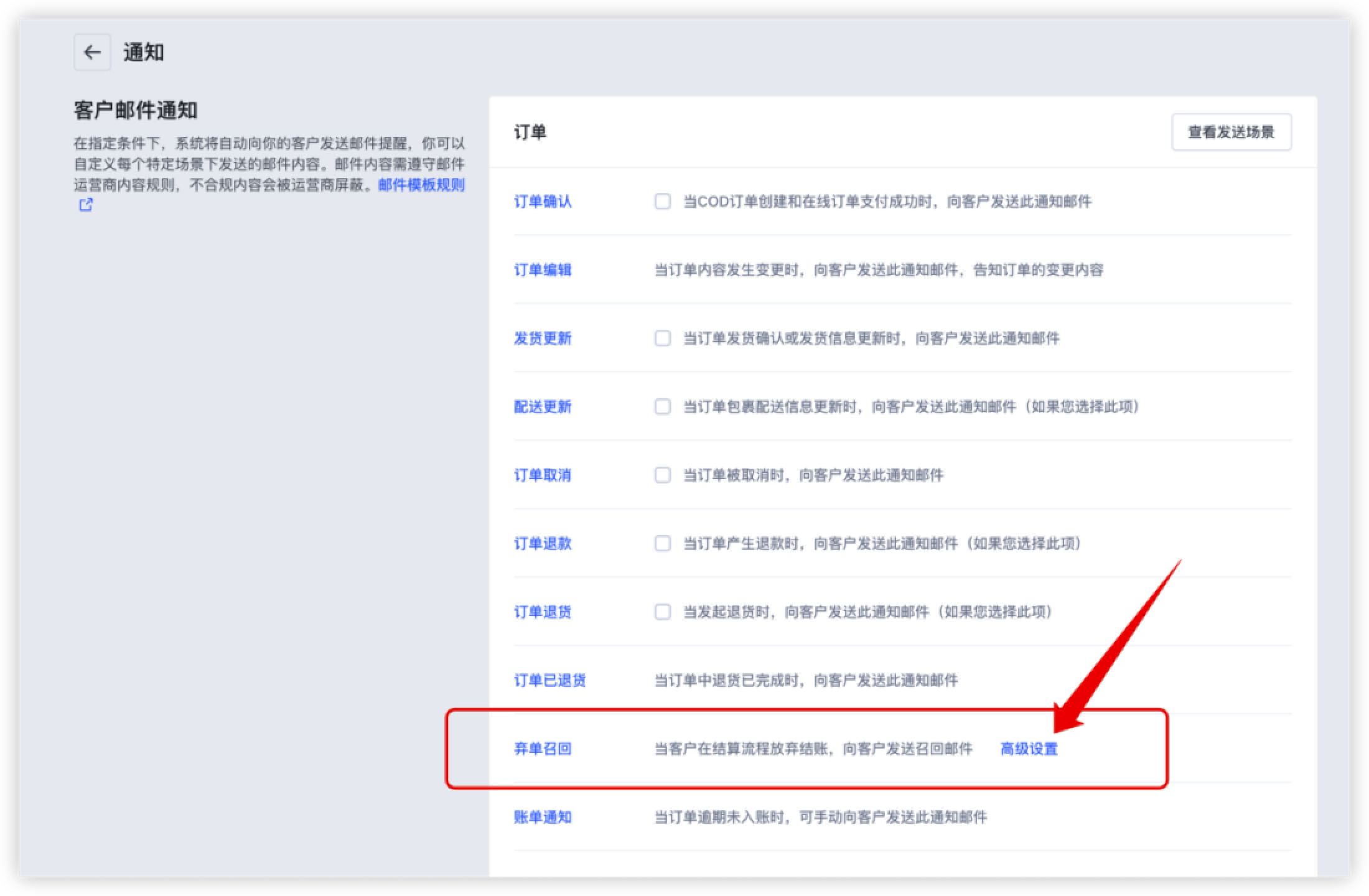1369x896 pixels.
Task: Click 高级设置 for abandoned checkout recall
Action: click(1029, 749)
